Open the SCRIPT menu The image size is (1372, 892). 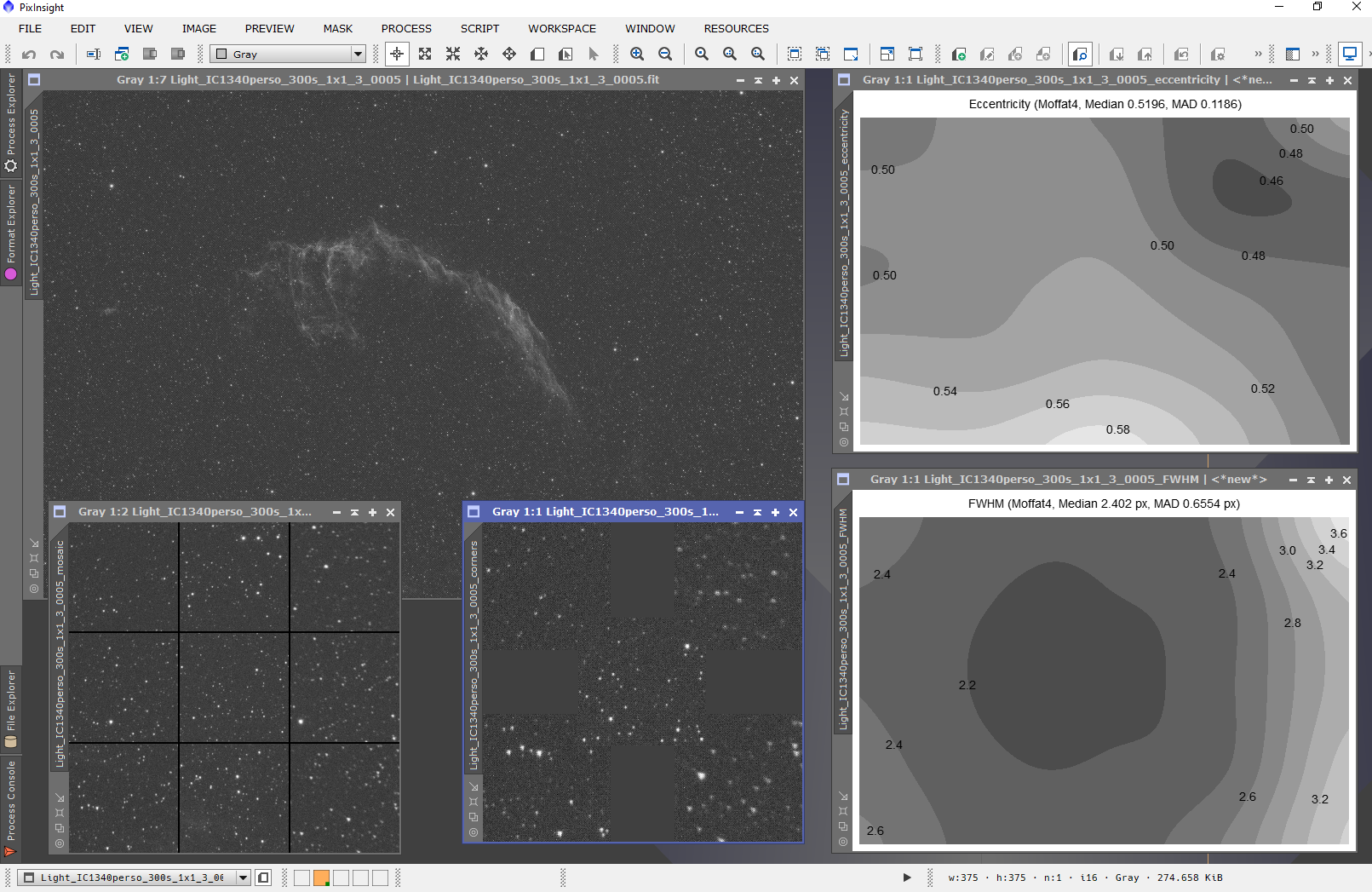(x=479, y=28)
